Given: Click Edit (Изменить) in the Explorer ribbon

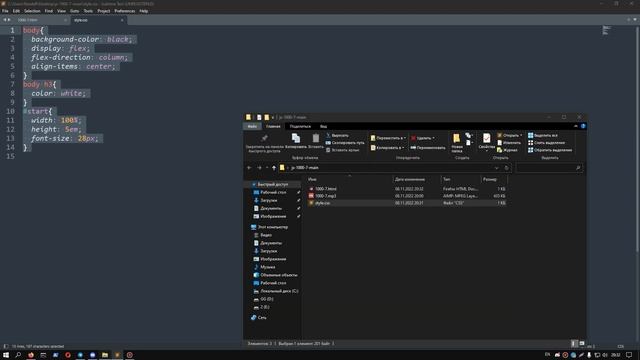Looking at the screenshot, I should click(x=509, y=143).
